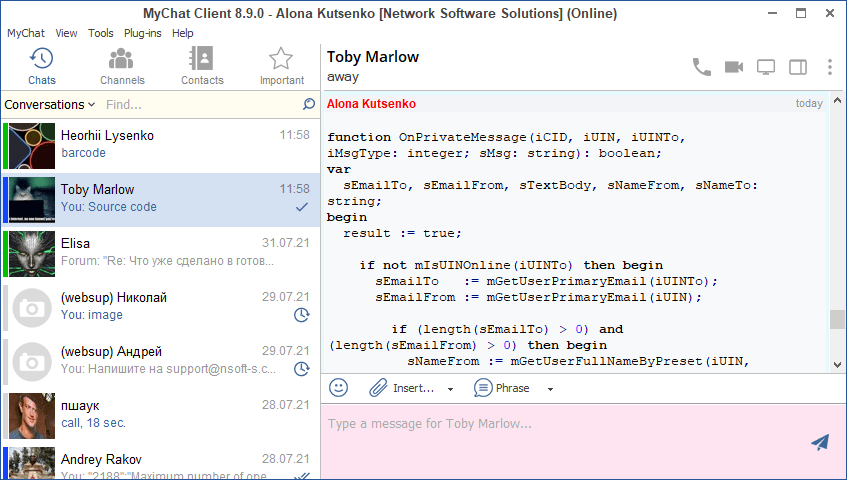Click the Insert... button
Screen dimensions: 847x480
pos(413,388)
